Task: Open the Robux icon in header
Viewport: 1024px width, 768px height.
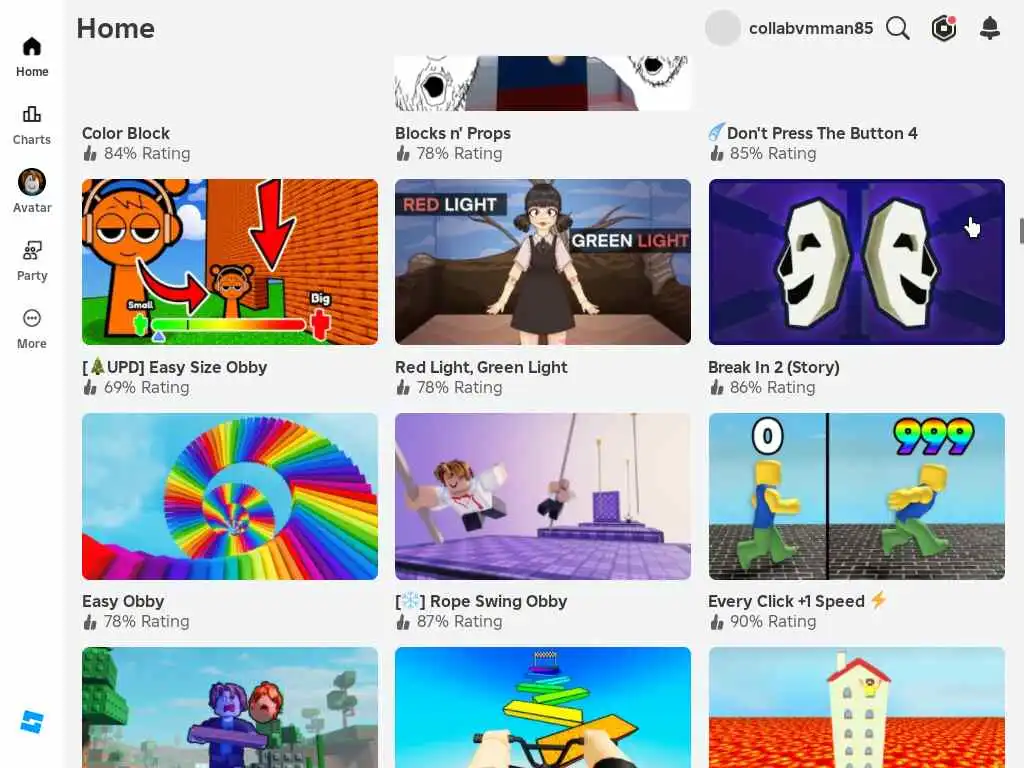Action: coord(944,28)
